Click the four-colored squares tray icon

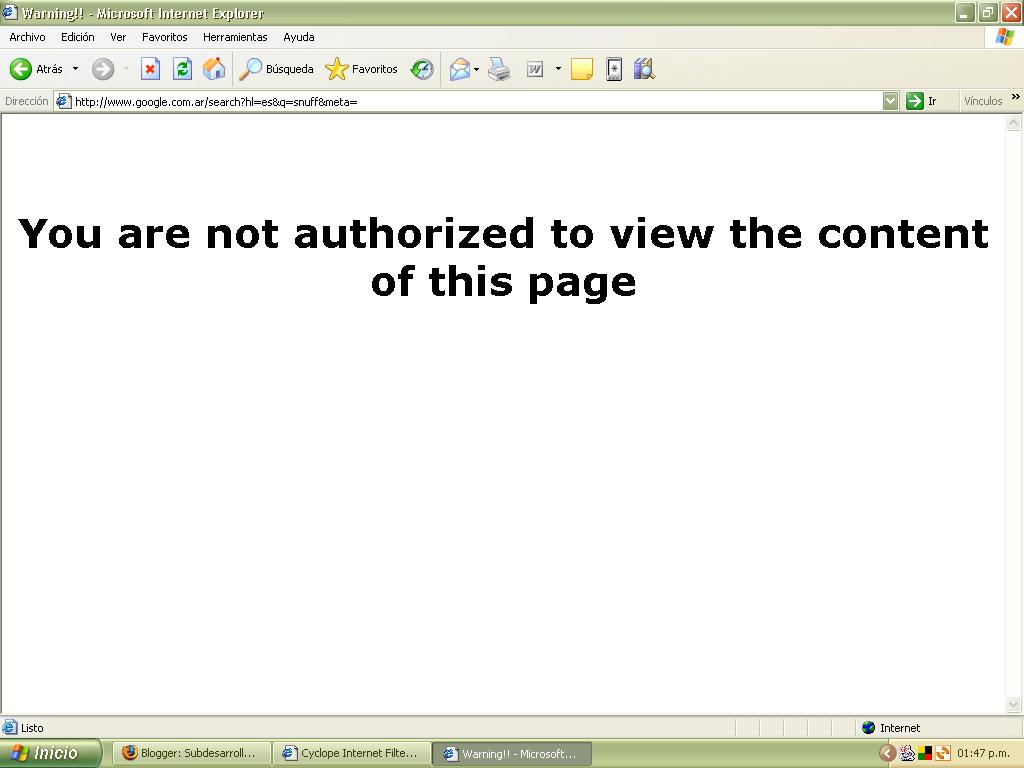925,754
